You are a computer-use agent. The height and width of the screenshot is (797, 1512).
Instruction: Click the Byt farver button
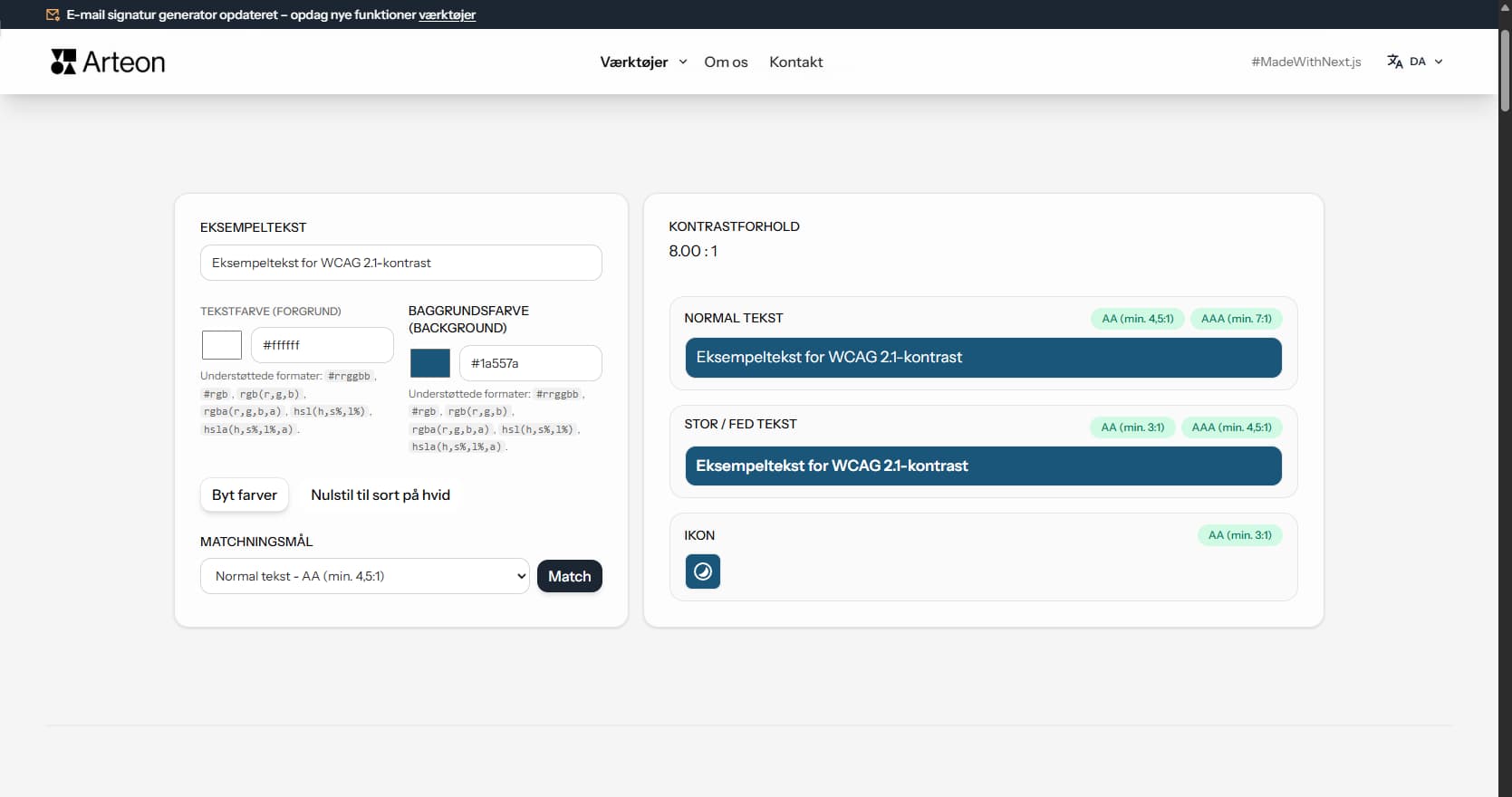pos(245,495)
